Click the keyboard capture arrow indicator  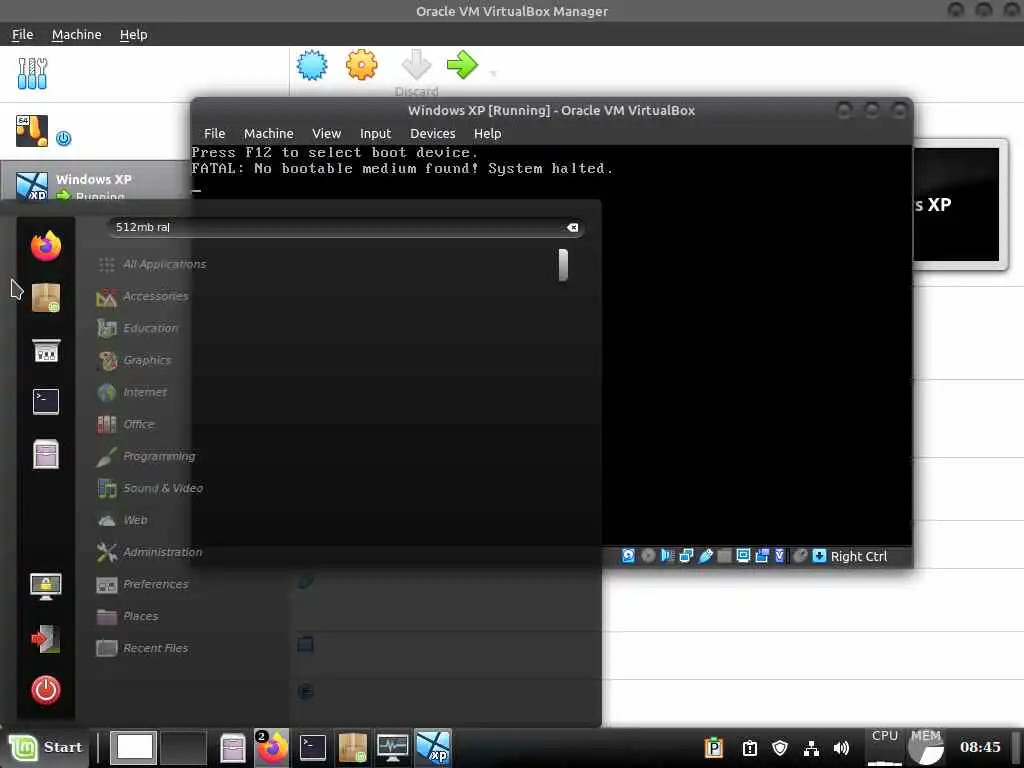pyautogui.click(x=819, y=556)
